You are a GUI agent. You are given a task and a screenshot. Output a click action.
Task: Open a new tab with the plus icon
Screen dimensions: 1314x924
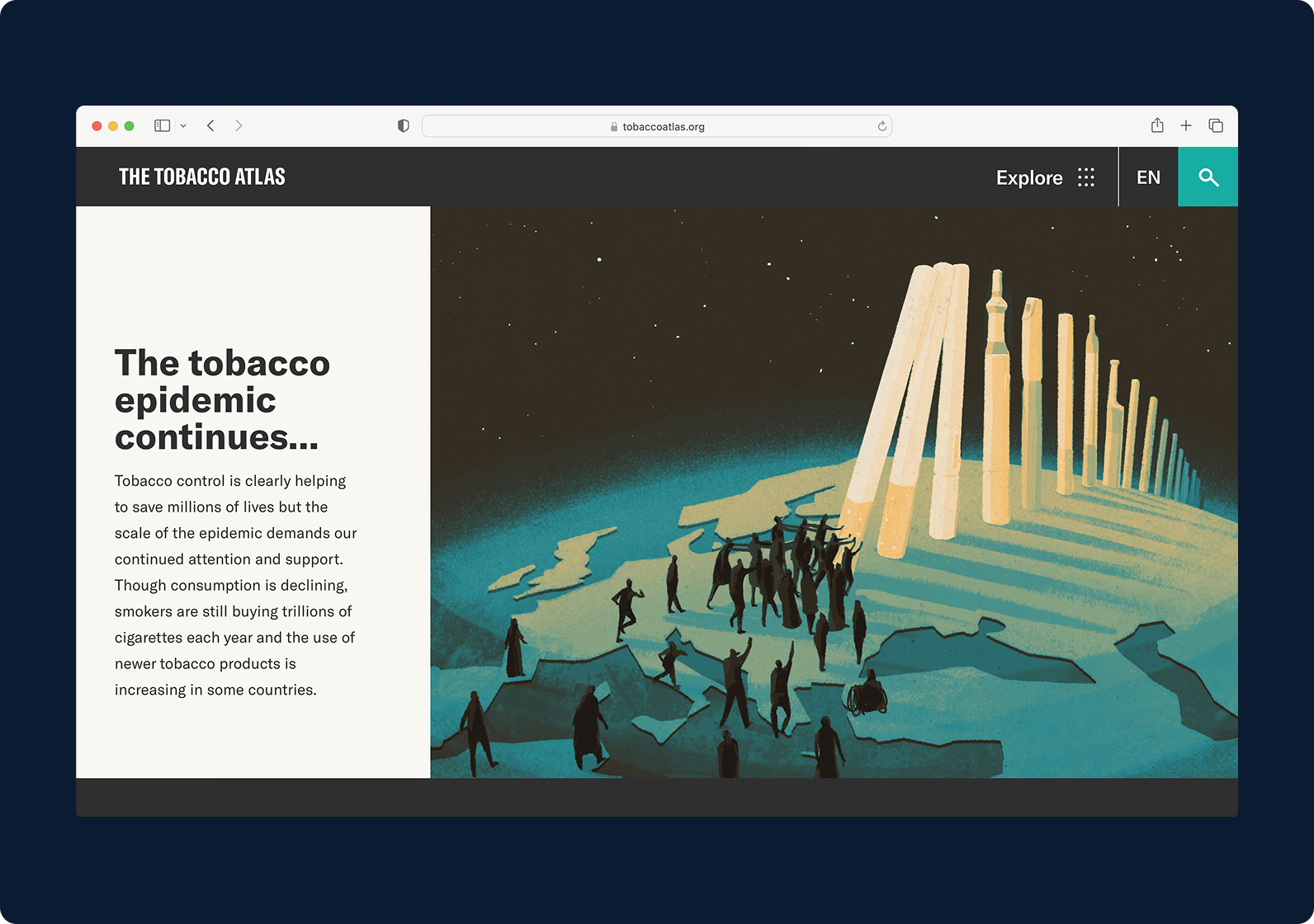(1186, 125)
